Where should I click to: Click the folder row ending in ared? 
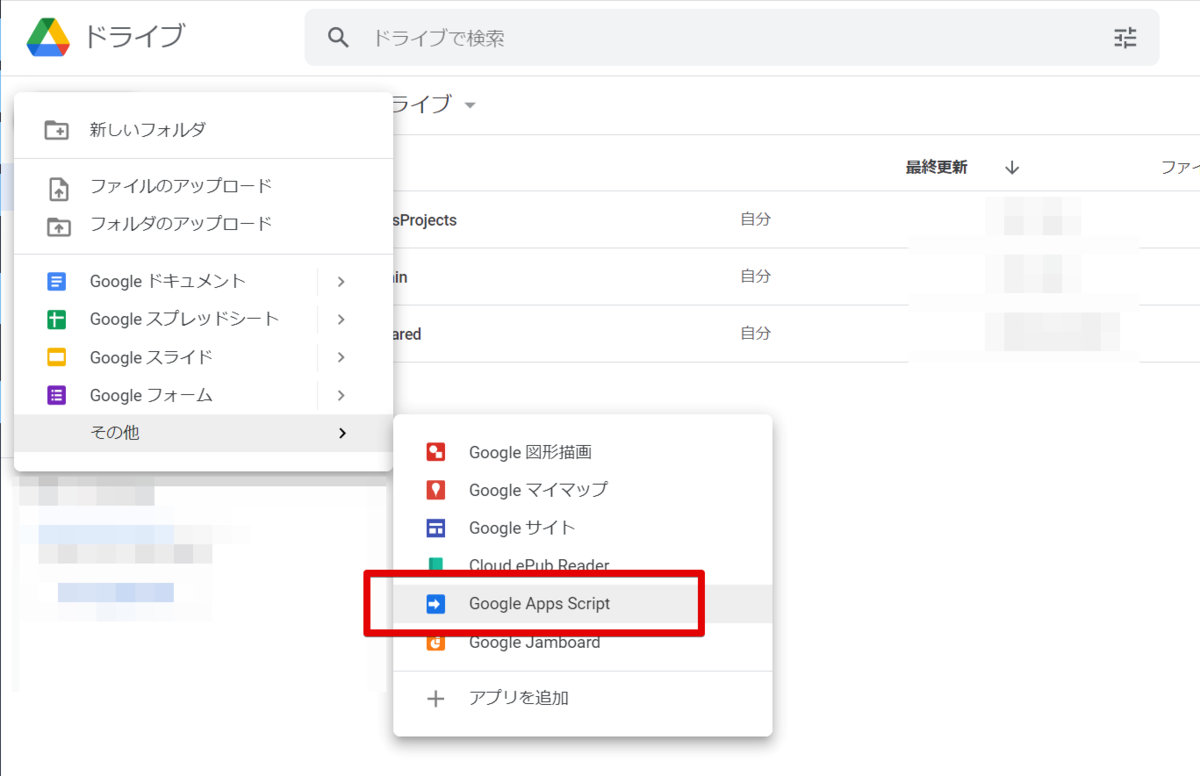point(796,334)
